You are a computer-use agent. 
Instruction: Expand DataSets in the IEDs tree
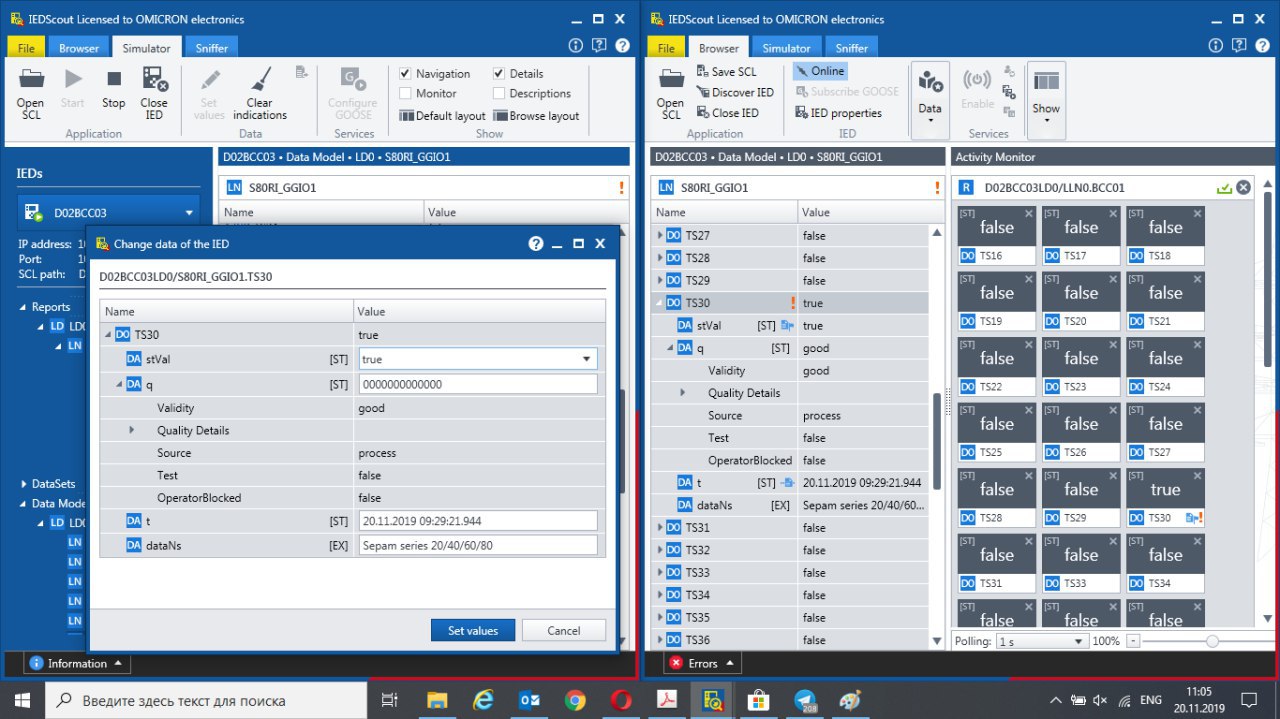tap(24, 484)
